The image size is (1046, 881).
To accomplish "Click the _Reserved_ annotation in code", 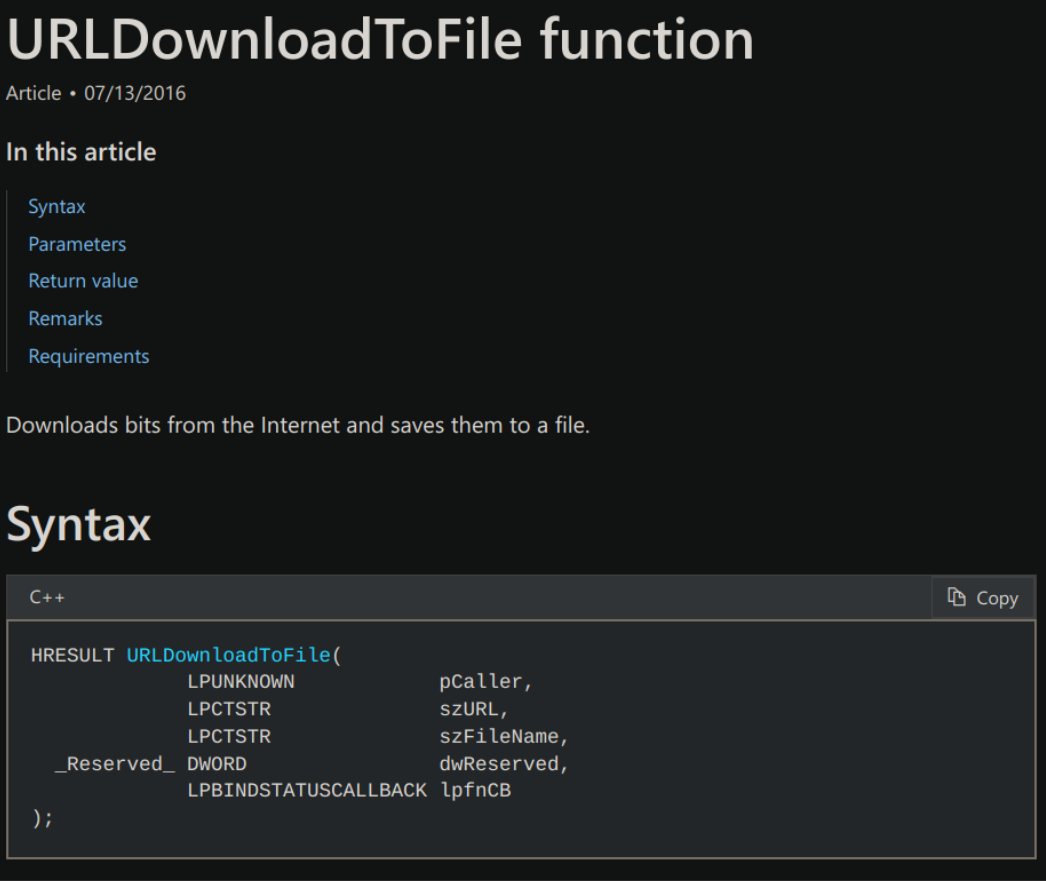I will [114, 764].
